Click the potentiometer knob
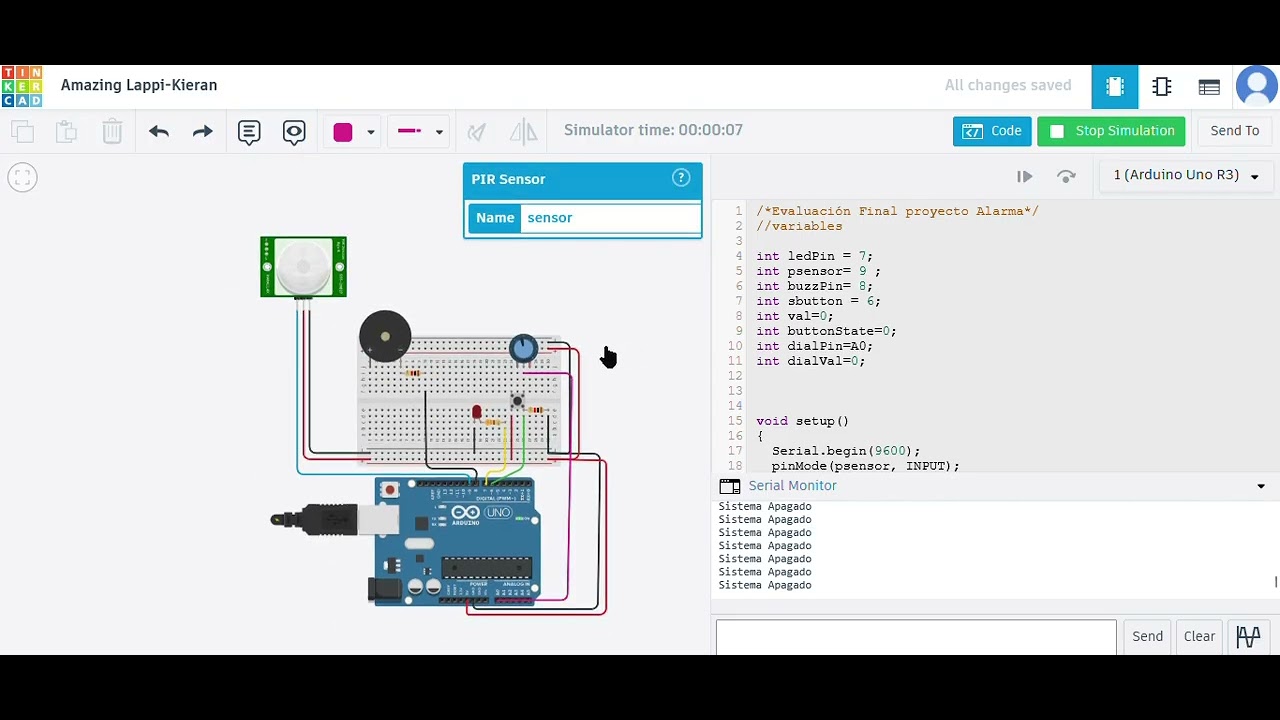 pos(523,348)
